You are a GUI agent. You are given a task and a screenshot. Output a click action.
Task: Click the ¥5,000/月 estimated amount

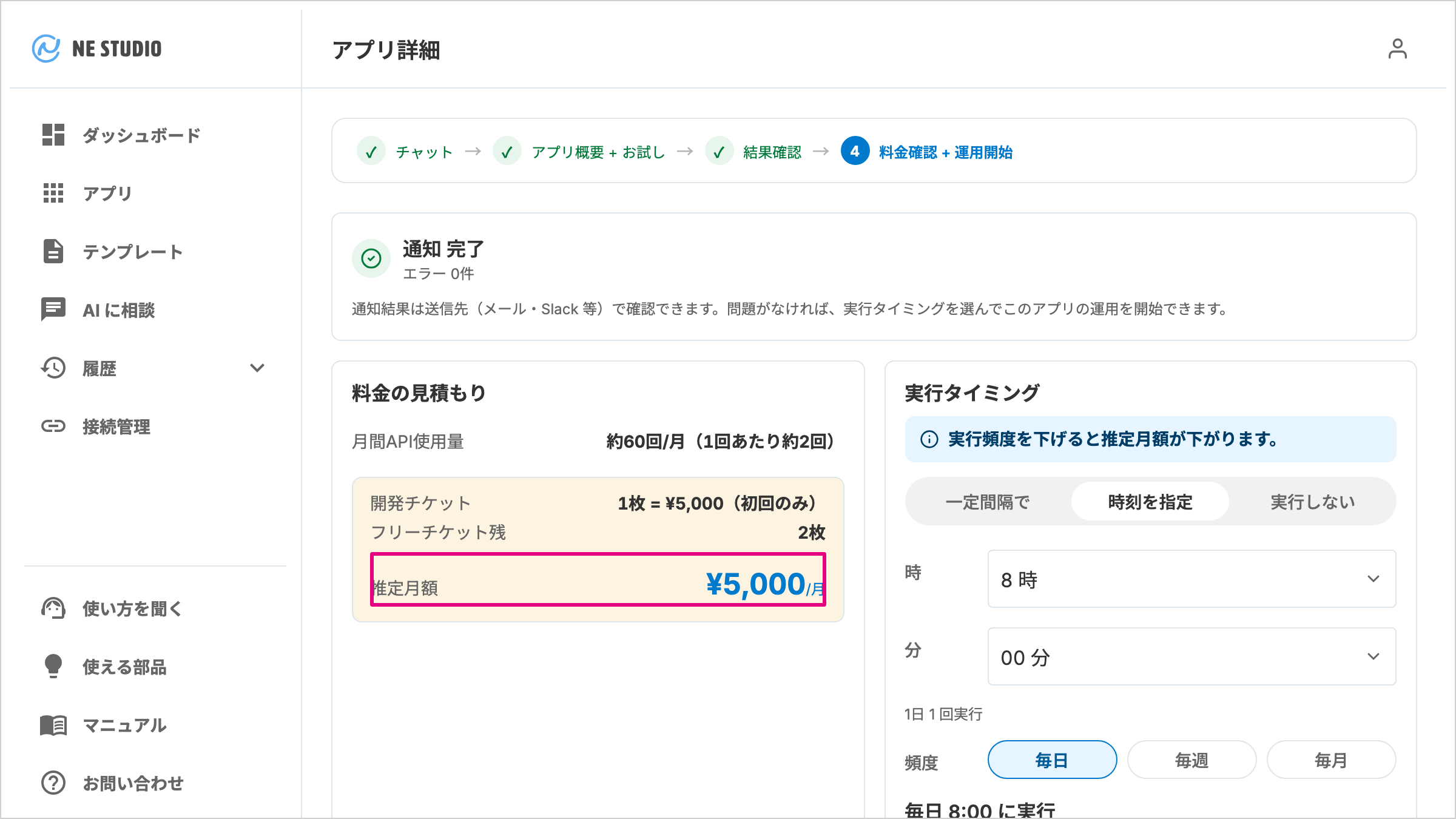(x=764, y=584)
